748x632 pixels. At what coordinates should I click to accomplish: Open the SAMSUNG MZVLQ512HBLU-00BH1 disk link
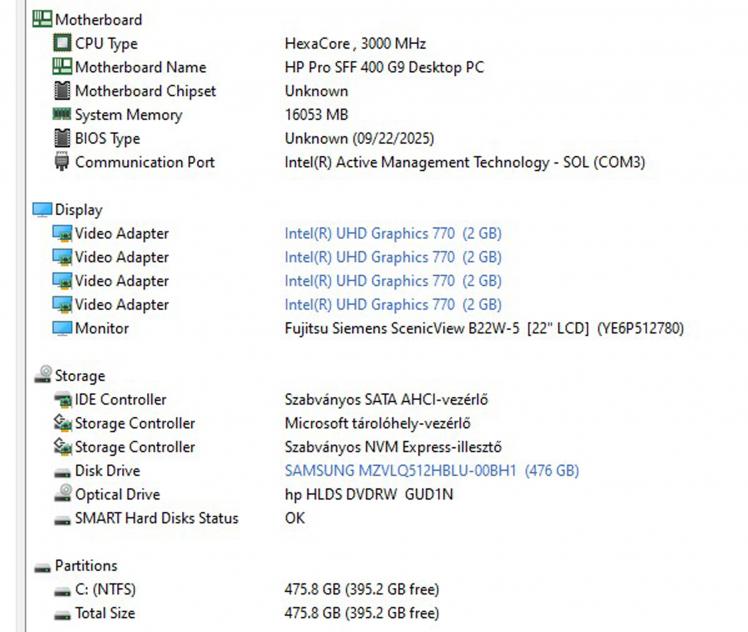tap(431, 471)
